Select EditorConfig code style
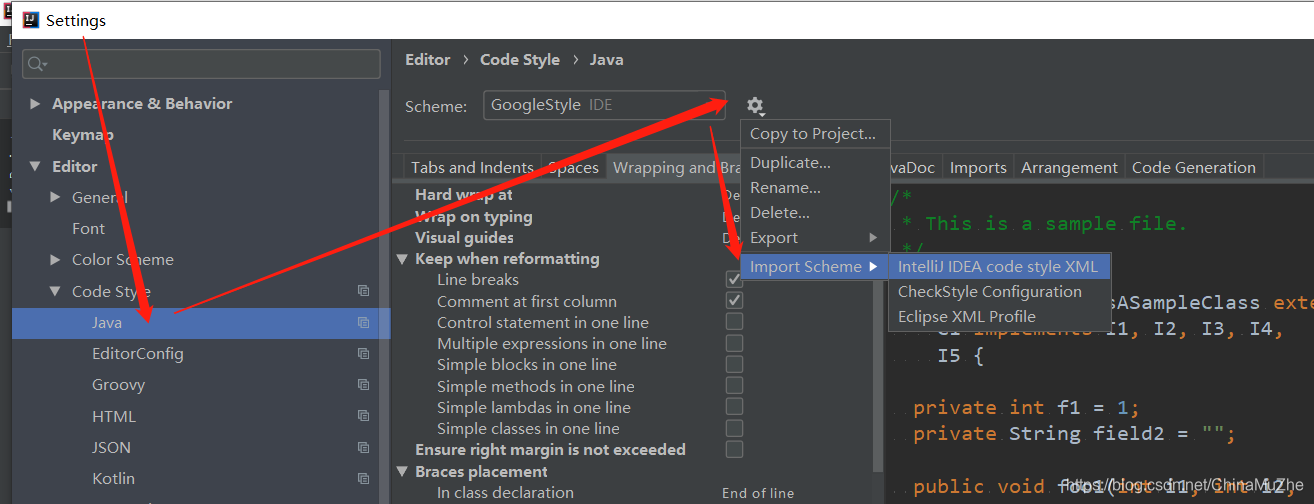1314x504 pixels. coord(138,354)
